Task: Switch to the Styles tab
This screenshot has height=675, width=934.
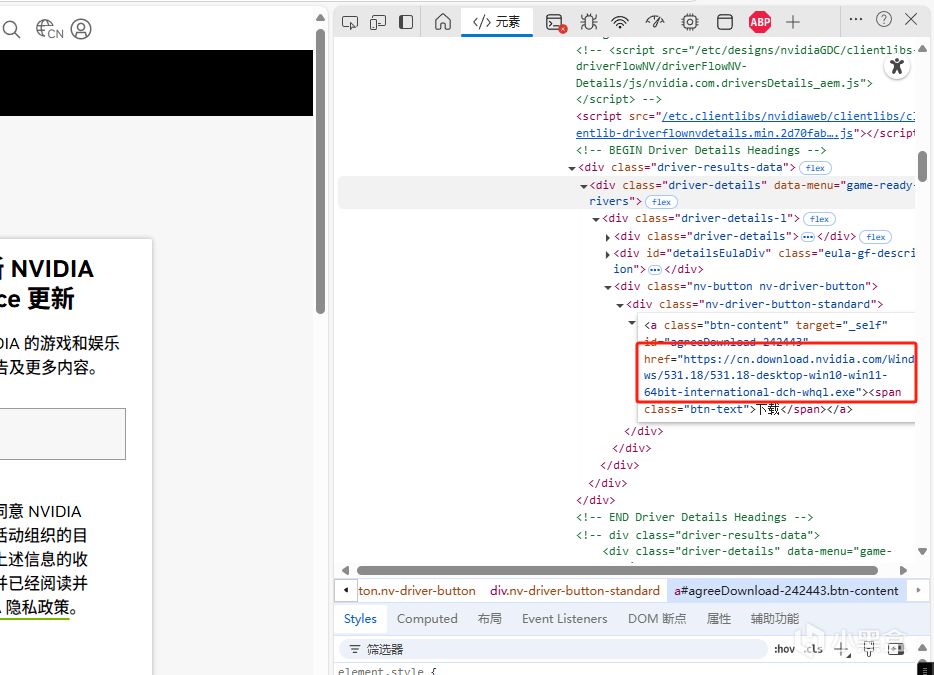Action: click(360, 619)
